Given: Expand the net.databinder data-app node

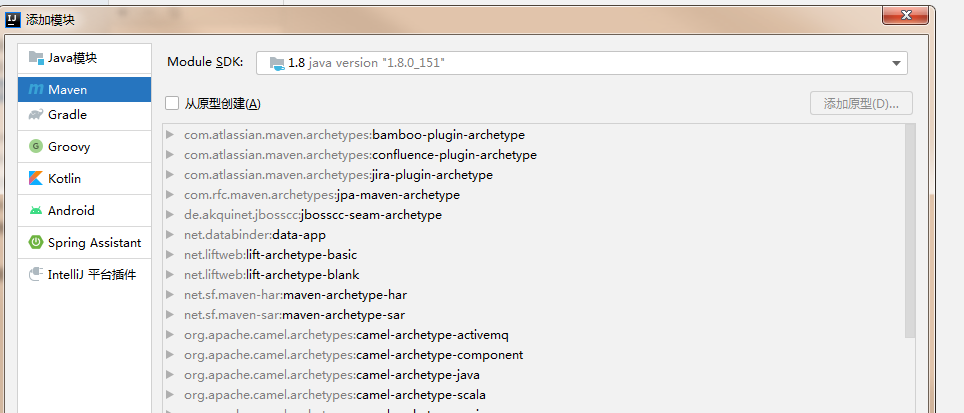Looking at the screenshot, I should (170, 235).
